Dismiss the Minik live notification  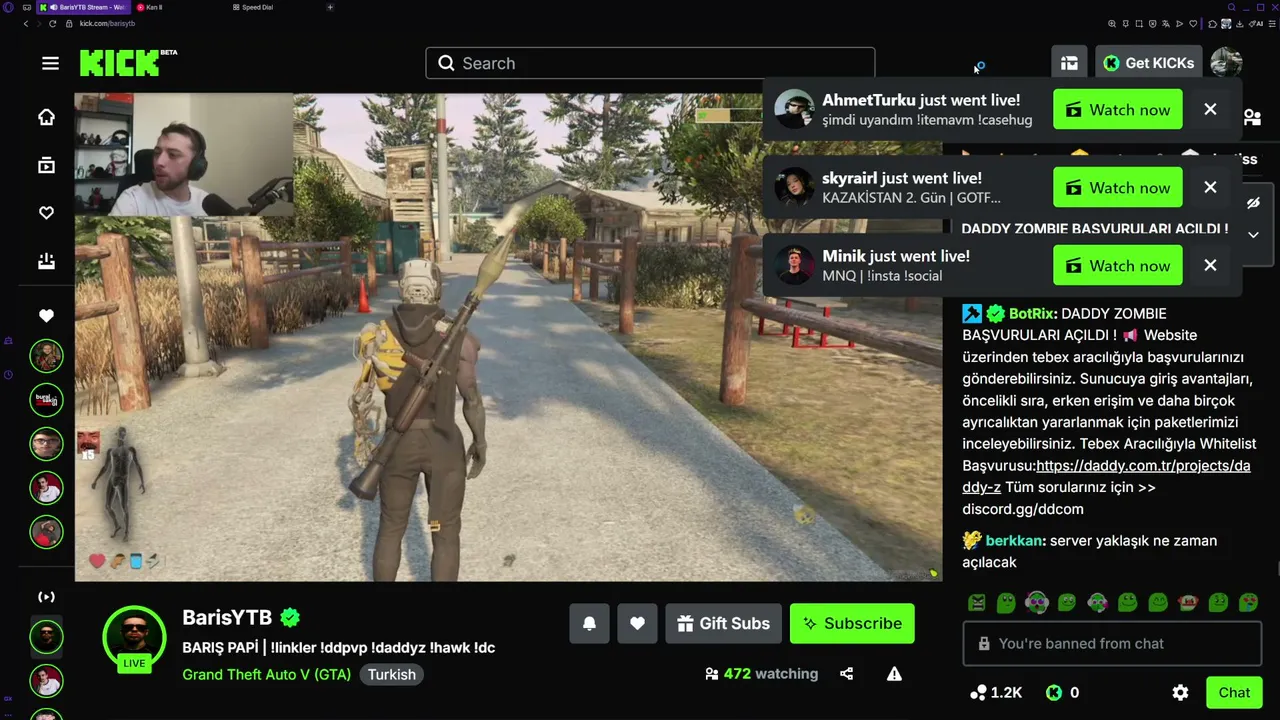pyautogui.click(x=1210, y=266)
